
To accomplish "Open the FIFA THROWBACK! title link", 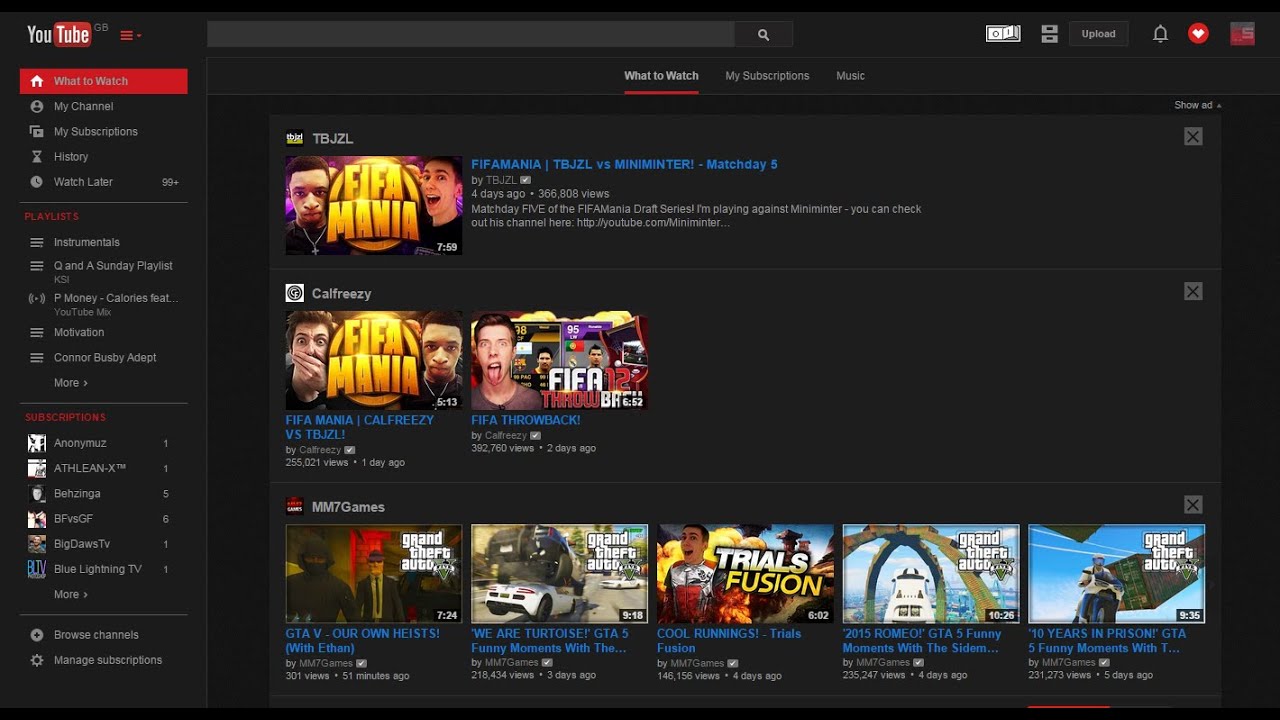I will pos(525,420).
